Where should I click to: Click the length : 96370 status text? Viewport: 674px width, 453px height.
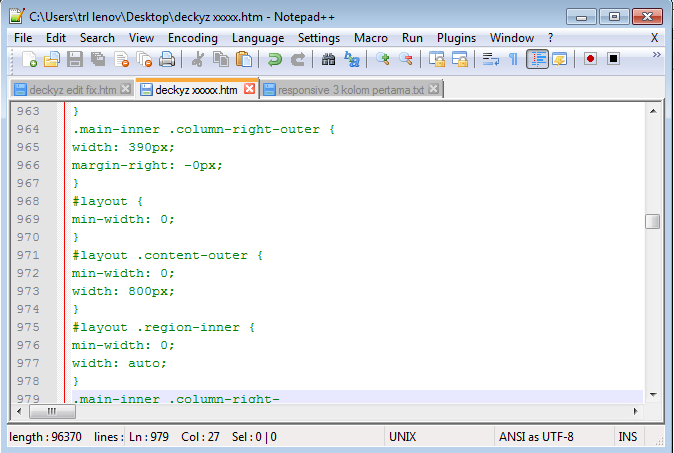pyautogui.click(x=45, y=437)
